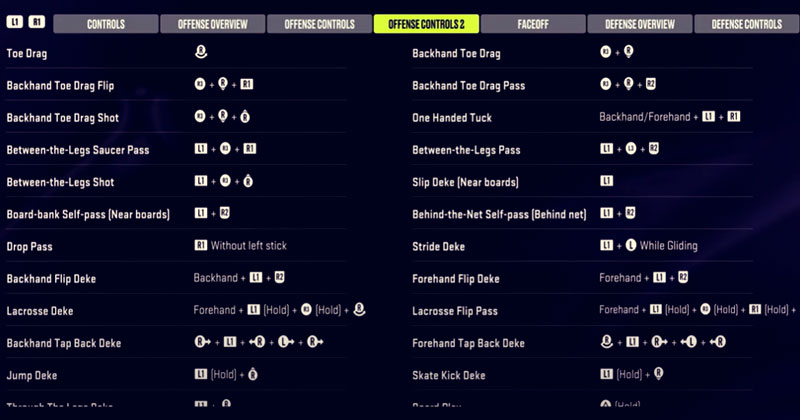Click the highlighted Offense Controls 2 tab

point(427,24)
